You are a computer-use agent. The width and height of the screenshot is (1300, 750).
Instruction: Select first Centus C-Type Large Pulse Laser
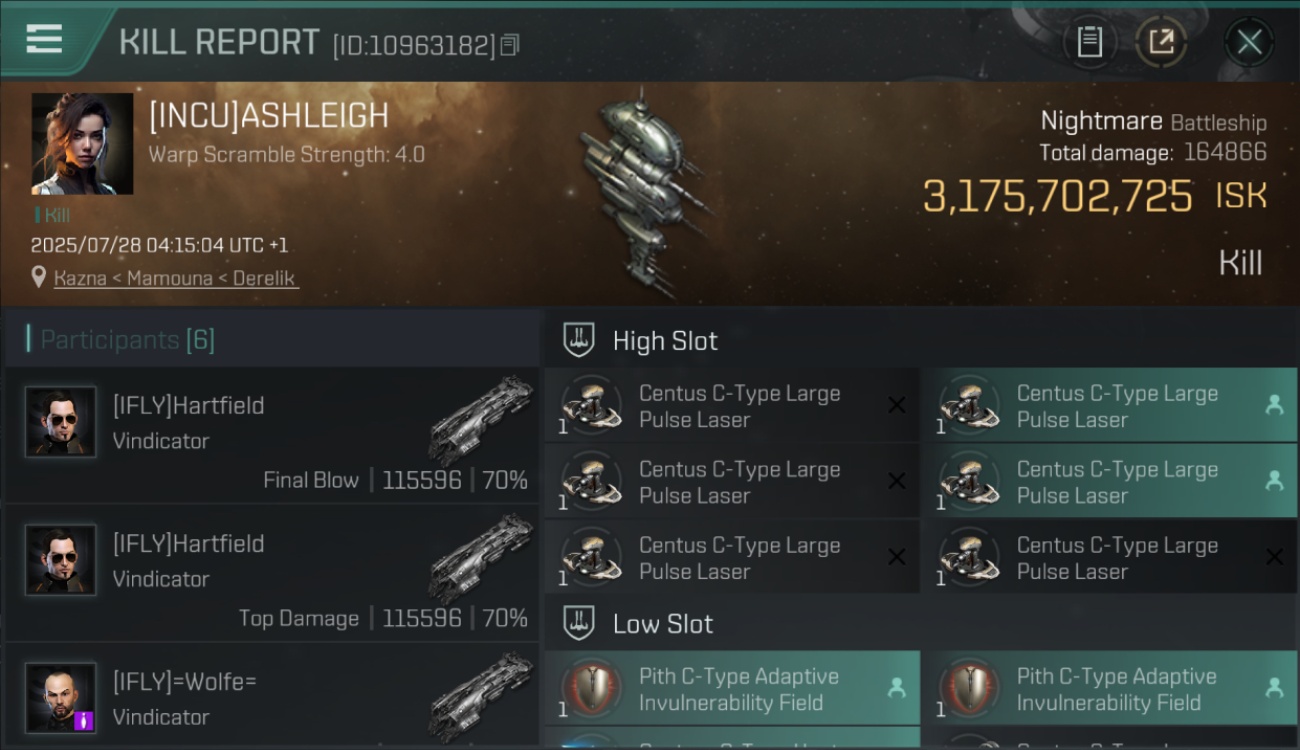point(732,407)
